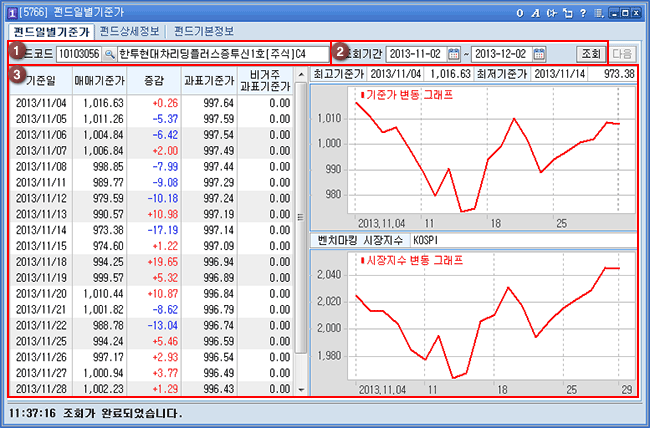Click the 다음 next button
650x428 pixels.
(x=623, y=53)
